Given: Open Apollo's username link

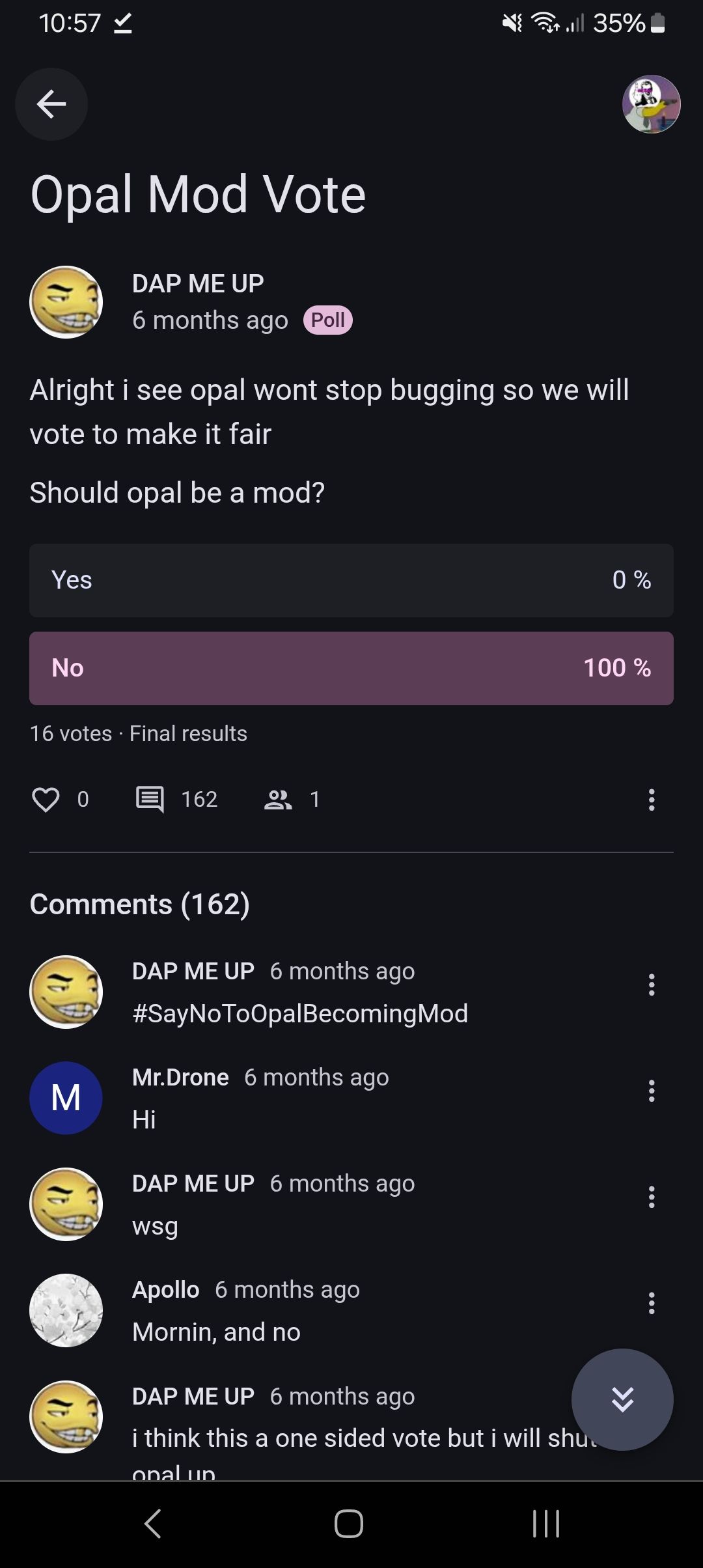Looking at the screenshot, I should click(x=166, y=1289).
